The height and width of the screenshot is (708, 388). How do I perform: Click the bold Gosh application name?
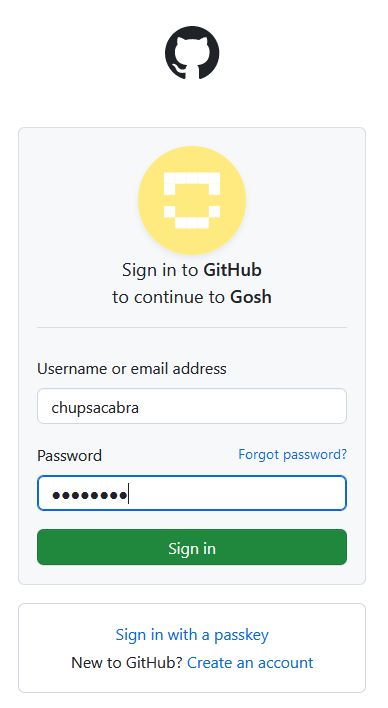click(x=251, y=297)
